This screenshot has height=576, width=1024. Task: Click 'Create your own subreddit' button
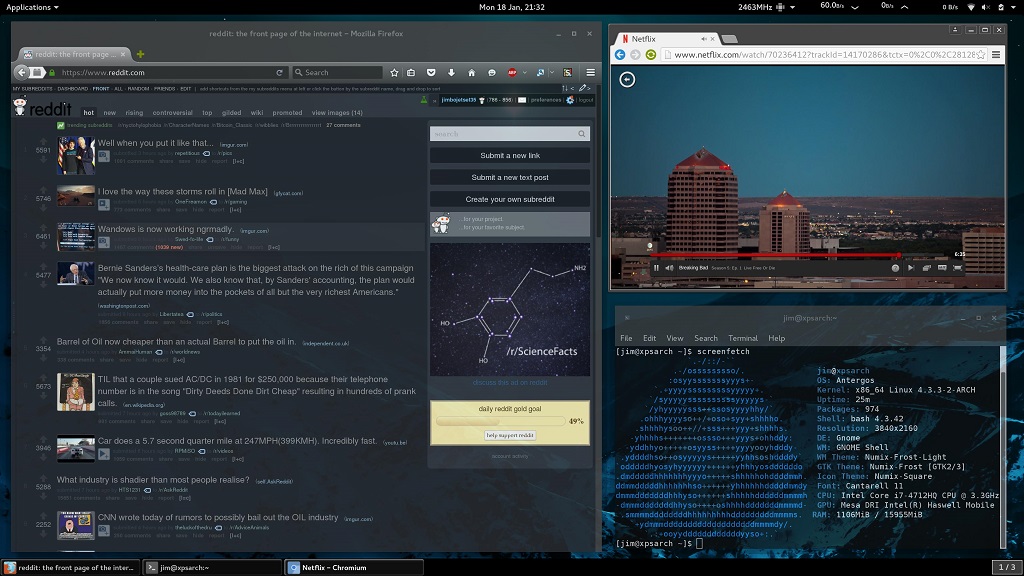tap(510, 199)
